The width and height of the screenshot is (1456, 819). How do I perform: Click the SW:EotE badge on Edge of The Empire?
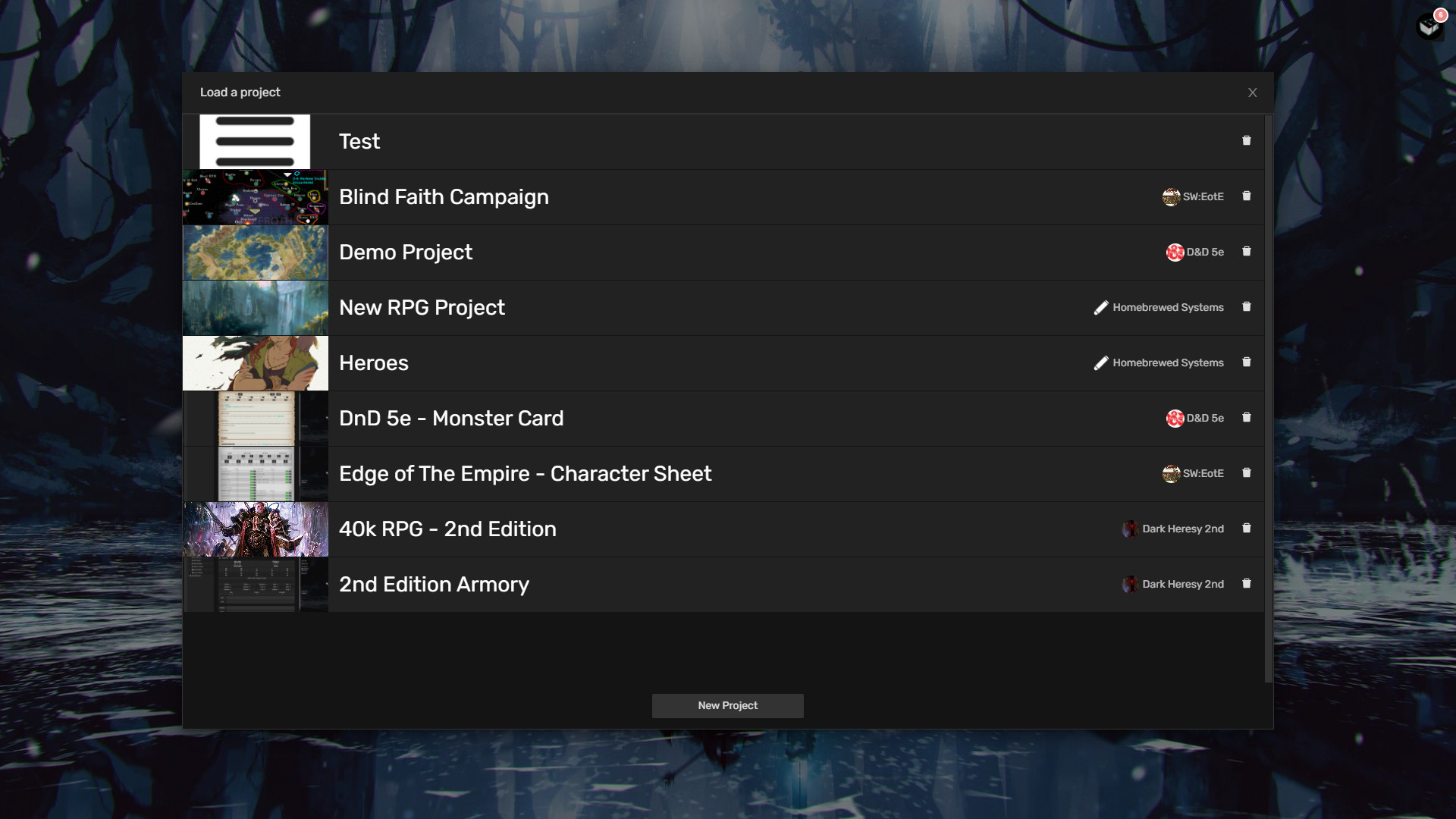pyautogui.click(x=1192, y=473)
